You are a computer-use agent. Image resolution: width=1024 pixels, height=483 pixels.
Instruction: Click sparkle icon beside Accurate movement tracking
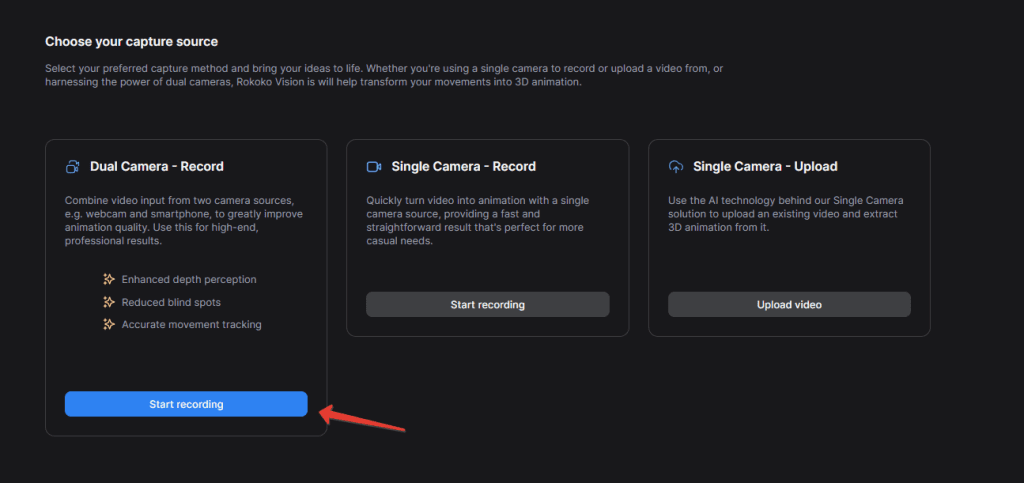pos(109,324)
